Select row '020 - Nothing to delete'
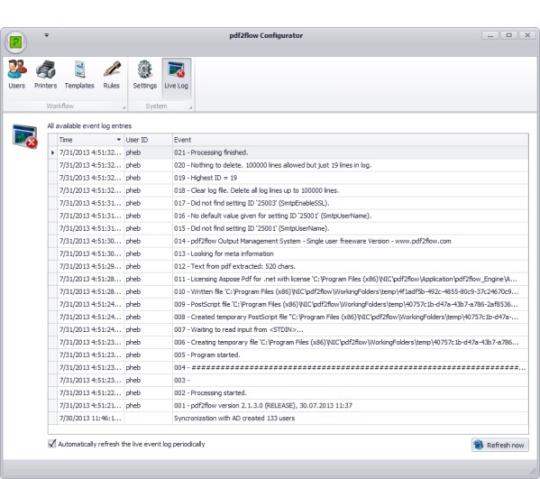Screen dimensions: 540x479 point(288,165)
